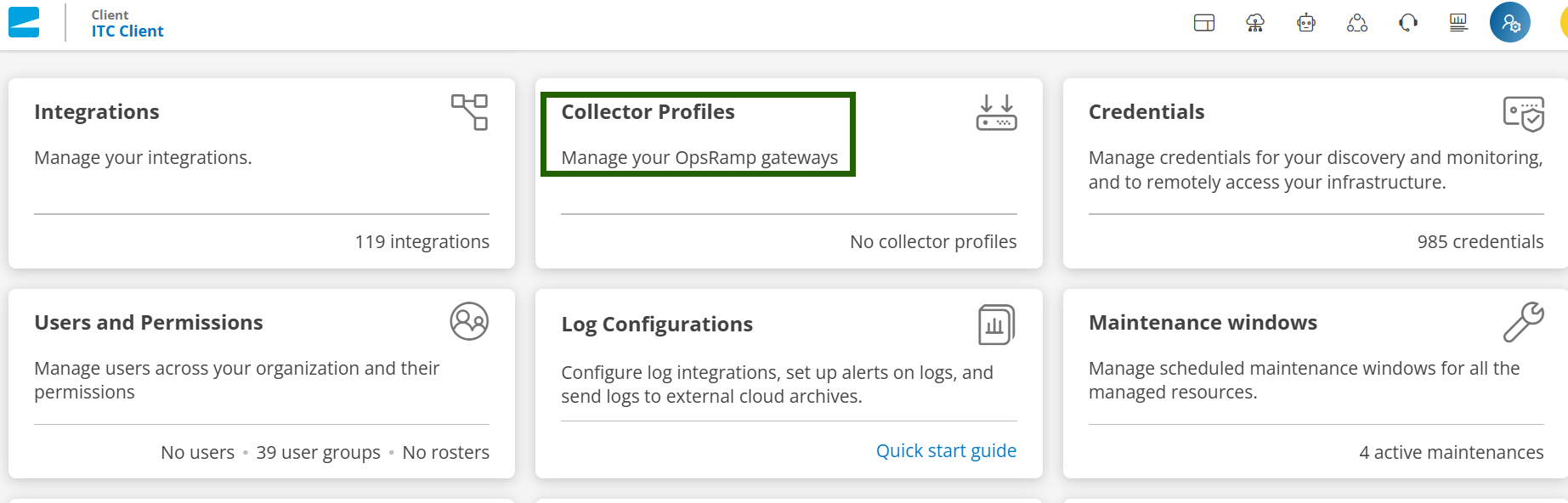Click the Log Configurations chart icon

pyautogui.click(x=996, y=325)
